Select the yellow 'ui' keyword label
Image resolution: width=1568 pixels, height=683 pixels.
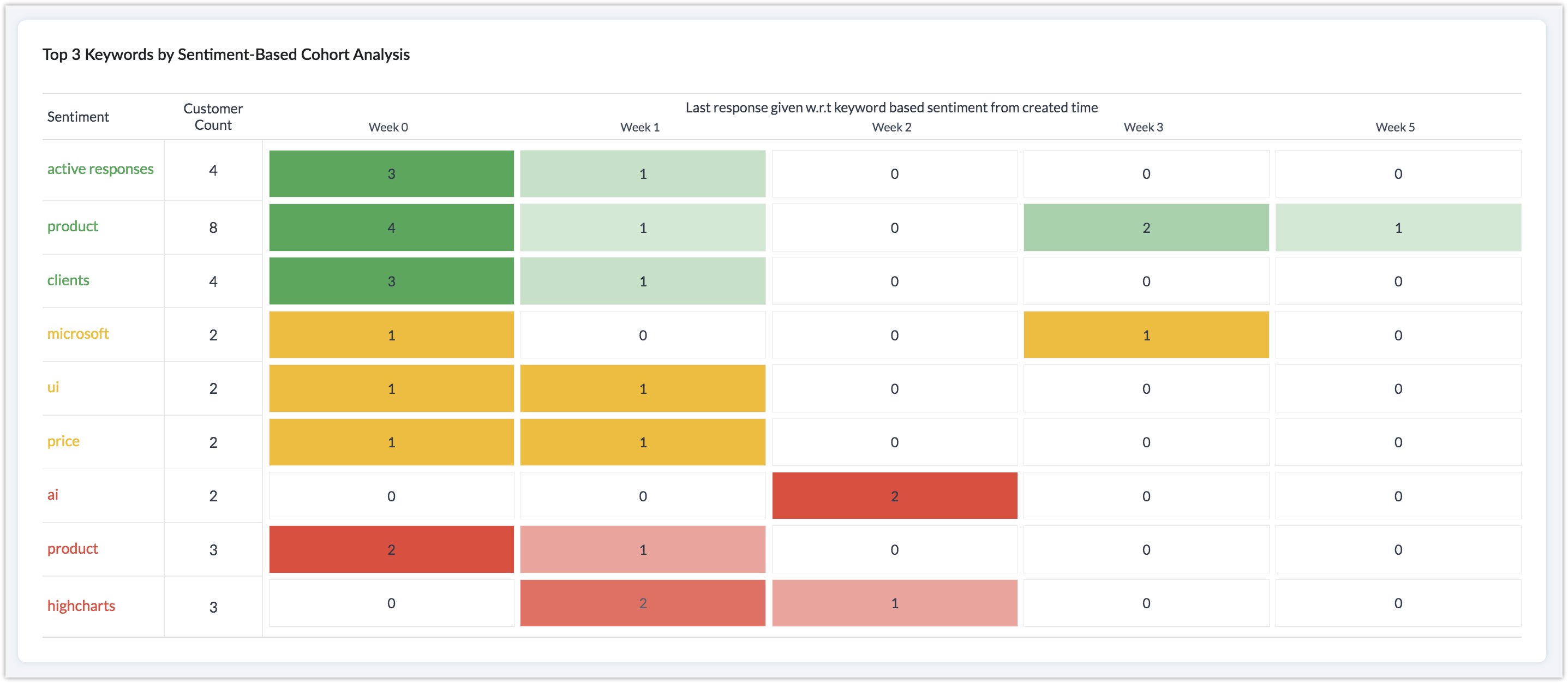tap(53, 388)
